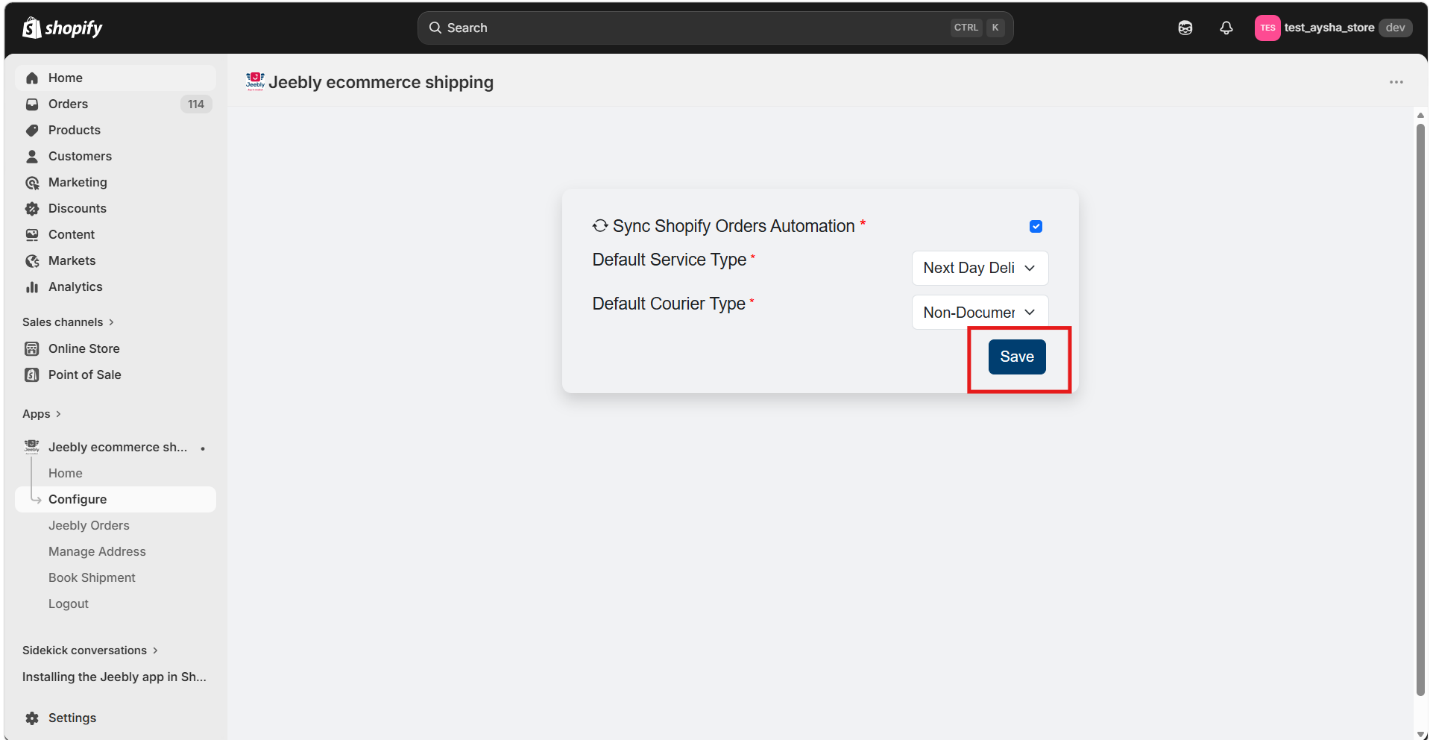The height and width of the screenshot is (740, 1430).
Task: Click the Settings gear icon
Action: click(x=32, y=718)
